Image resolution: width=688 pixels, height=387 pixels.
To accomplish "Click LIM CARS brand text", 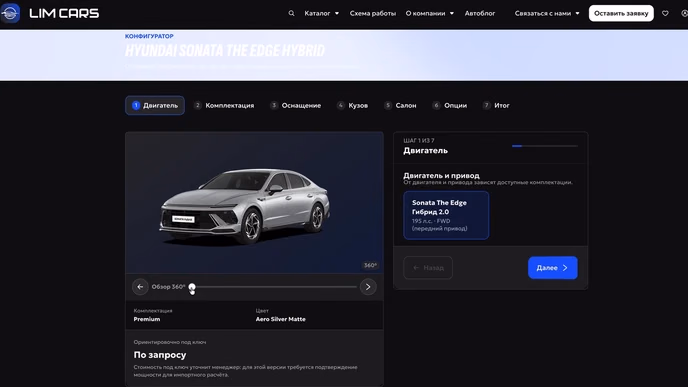I will [x=64, y=14].
